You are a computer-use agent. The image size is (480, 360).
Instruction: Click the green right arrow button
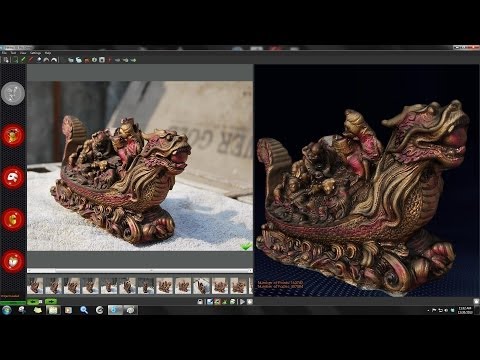tap(51, 302)
